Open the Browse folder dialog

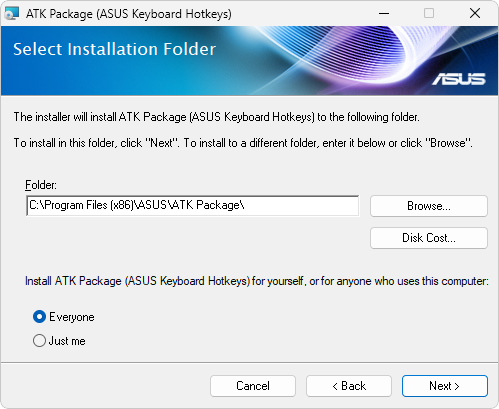[x=429, y=206]
